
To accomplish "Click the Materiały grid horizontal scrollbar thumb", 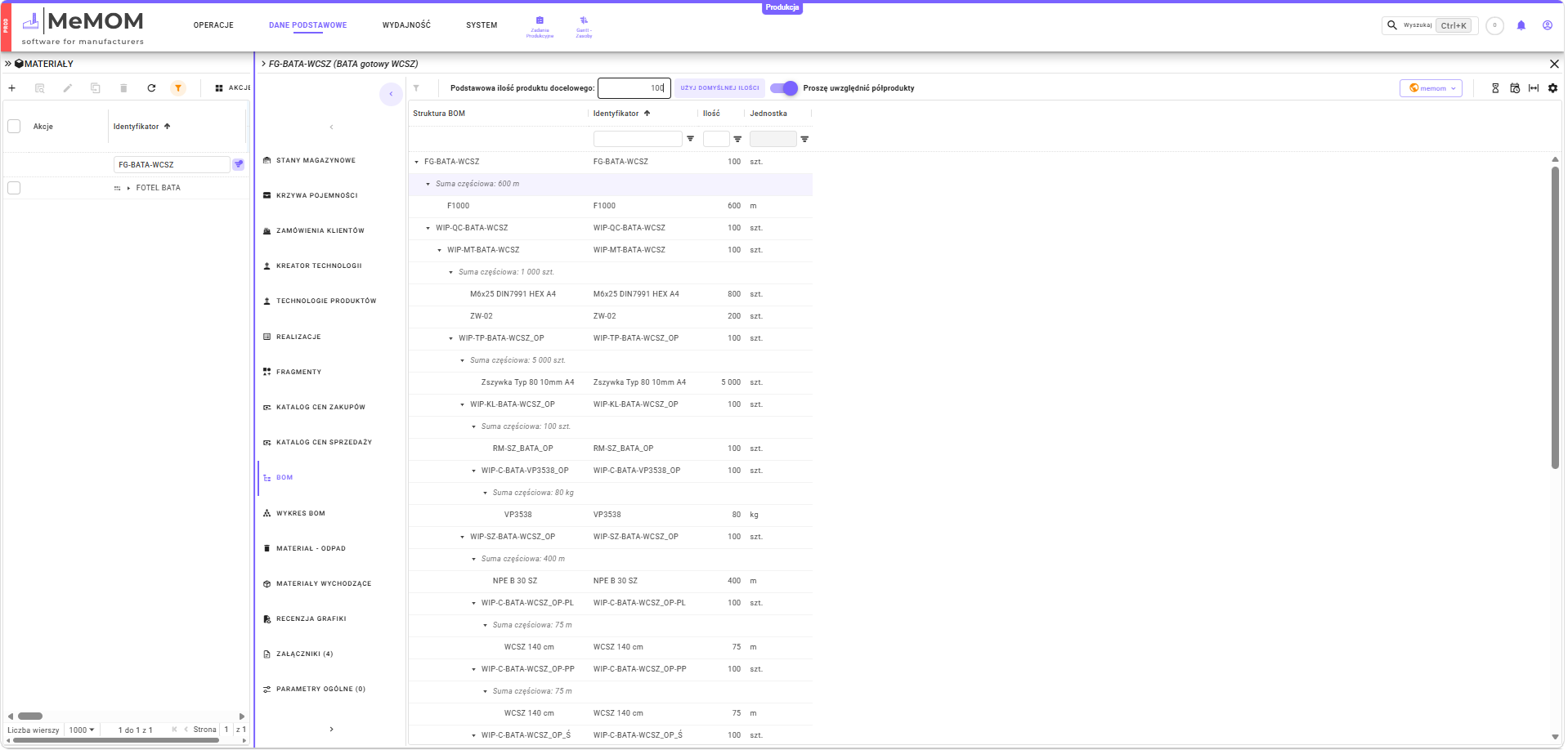I will (30, 717).
